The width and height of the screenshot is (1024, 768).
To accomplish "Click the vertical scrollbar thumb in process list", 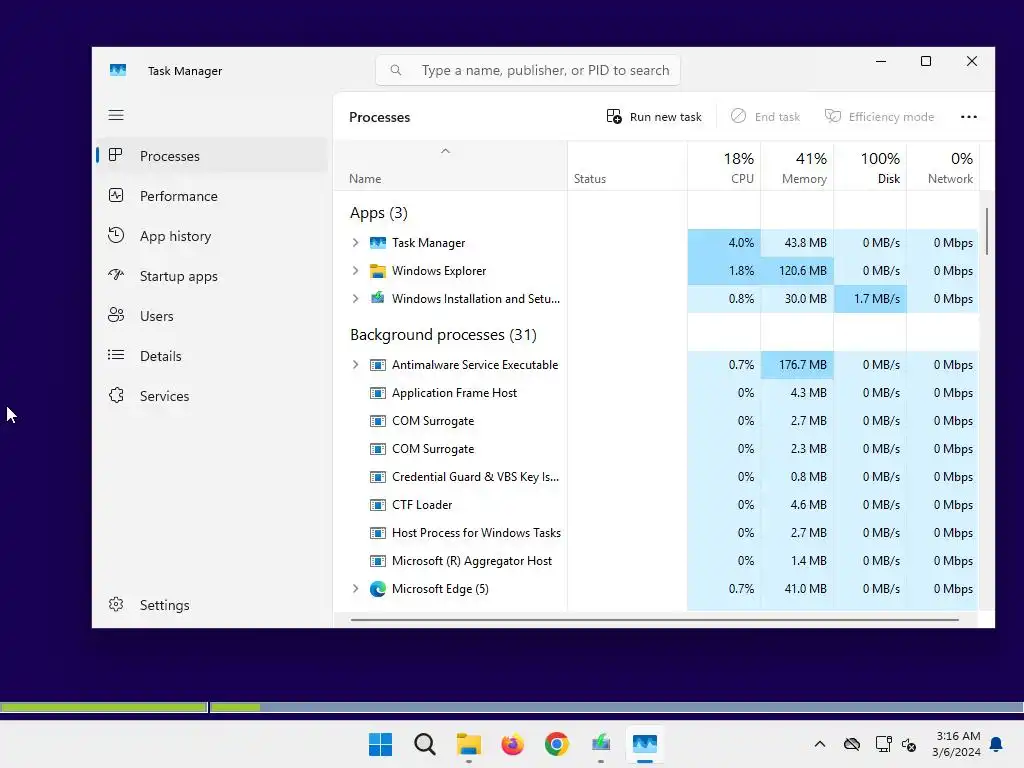I will (x=987, y=232).
